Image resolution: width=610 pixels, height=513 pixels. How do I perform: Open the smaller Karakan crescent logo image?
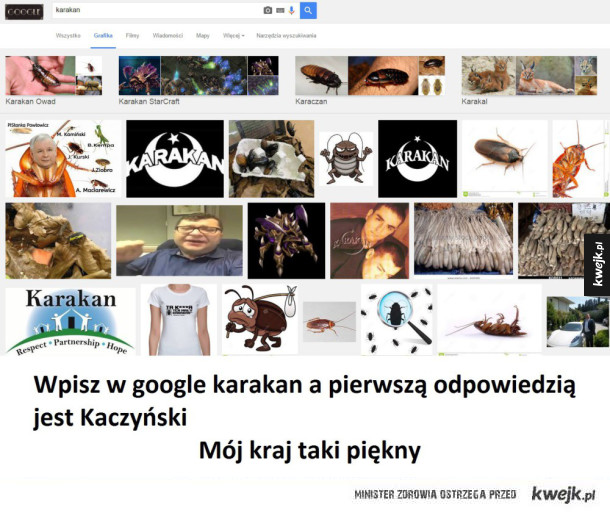click(x=417, y=159)
